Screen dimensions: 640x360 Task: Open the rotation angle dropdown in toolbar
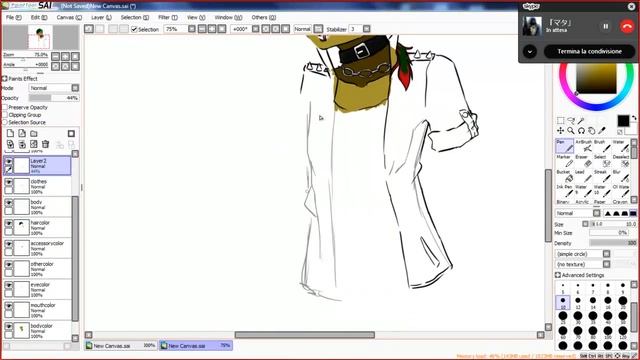256,29
